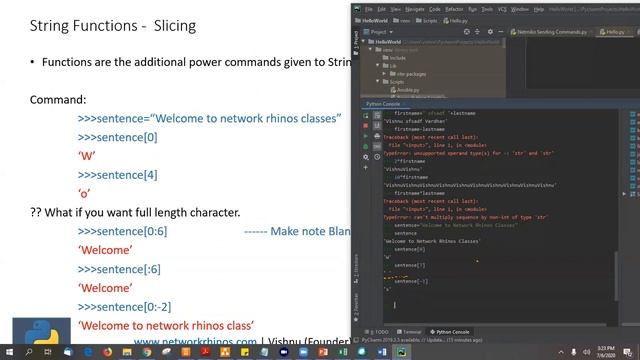
Task: Open console settings gear in console sidebar
Action: [366, 157]
